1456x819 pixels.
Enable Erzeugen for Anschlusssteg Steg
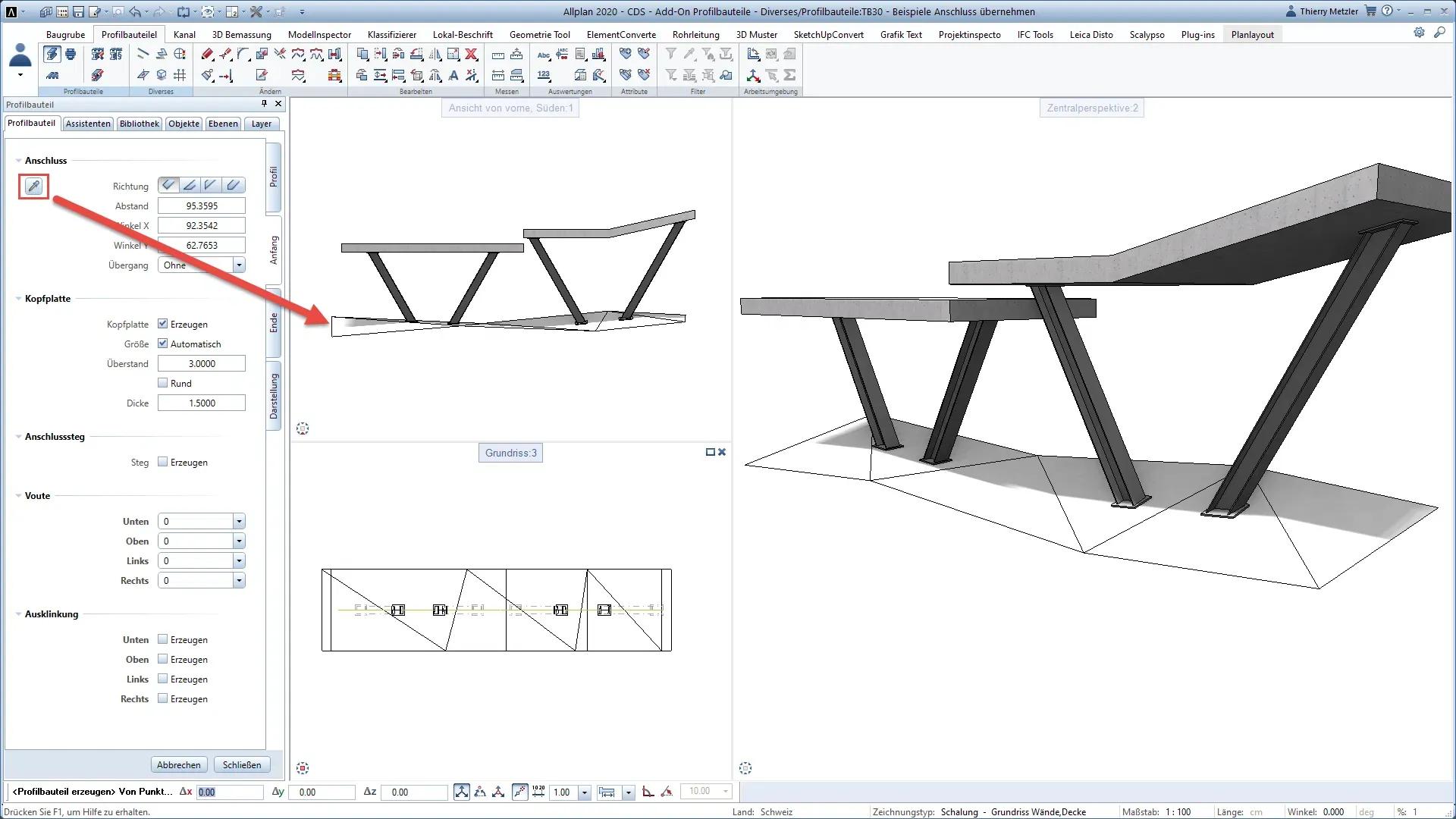pos(162,461)
